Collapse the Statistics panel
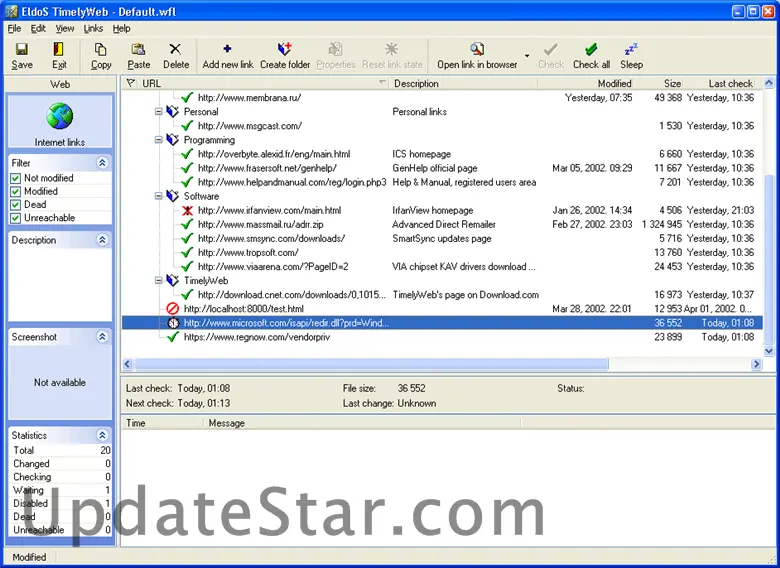The image size is (780, 568). [102, 435]
